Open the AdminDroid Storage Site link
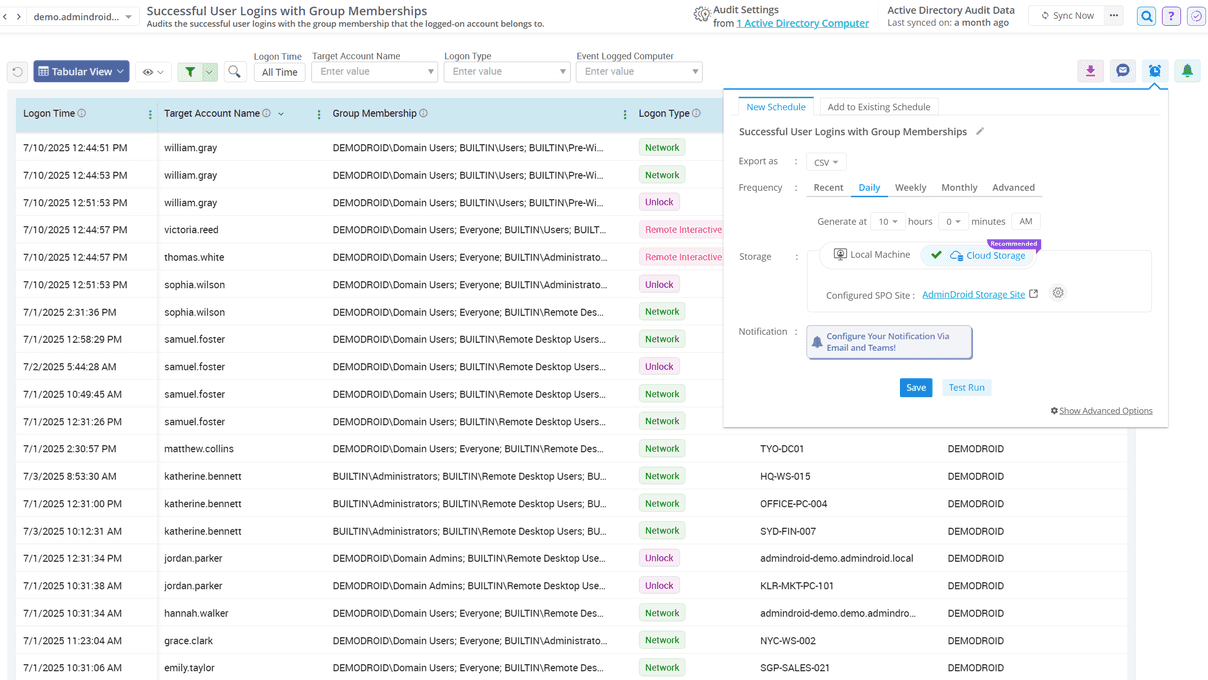This screenshot has width=1208, height=680. click(973, 295)
